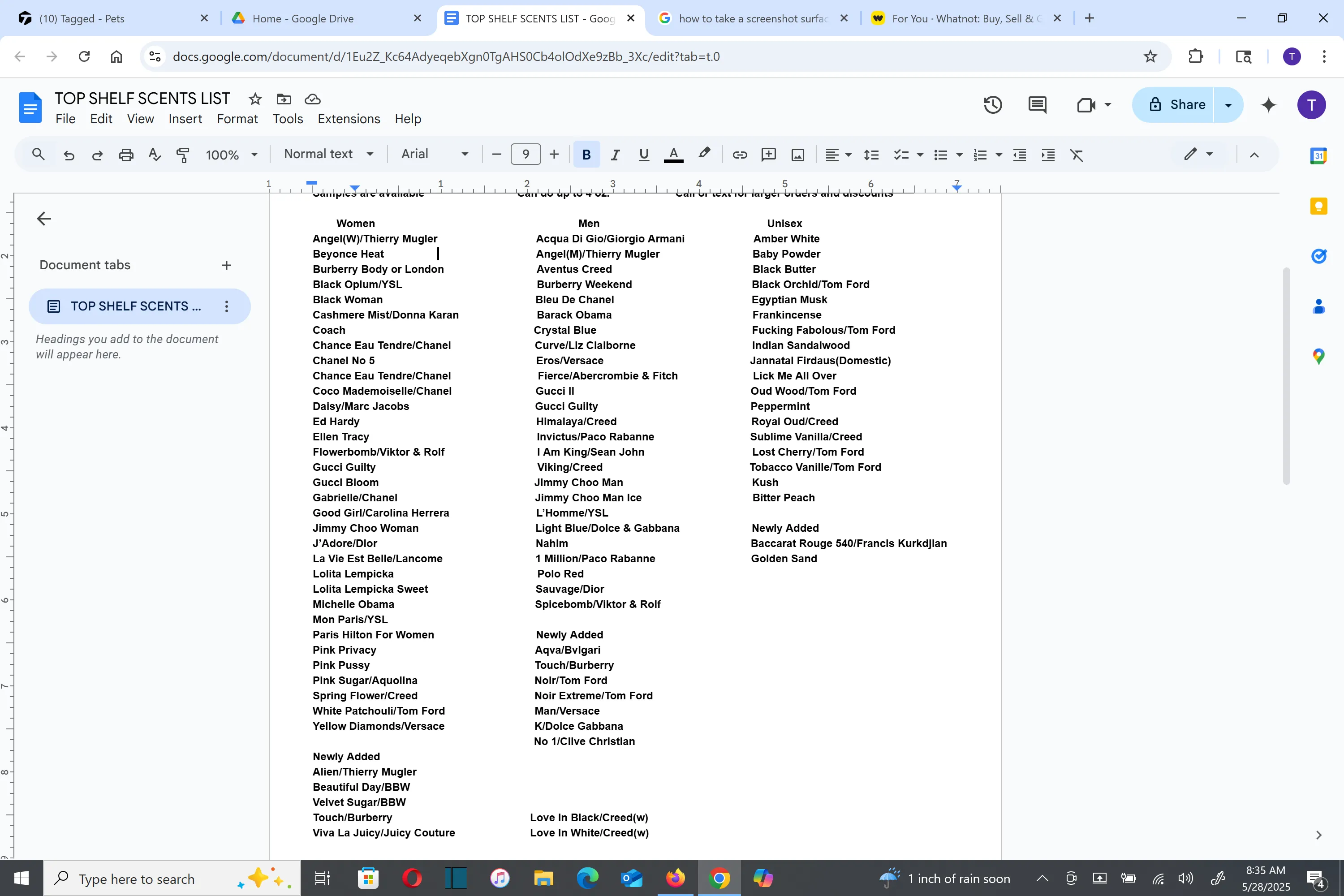Open Google Keep side panel
This screenshot has height=896, width=1344.
tap(1318, 206)
